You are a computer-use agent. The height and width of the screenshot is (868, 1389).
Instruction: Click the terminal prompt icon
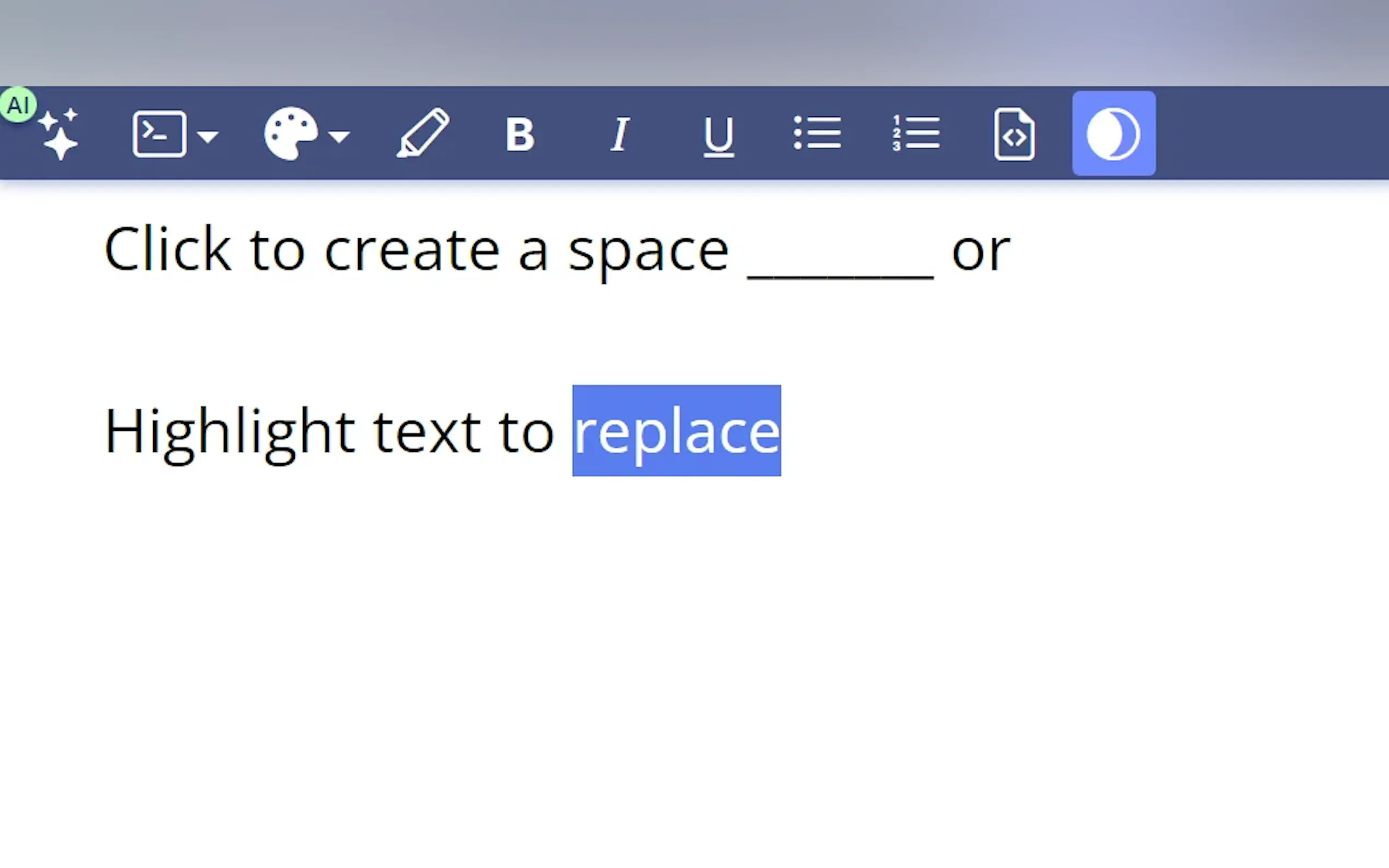click(x=159, y=134)
